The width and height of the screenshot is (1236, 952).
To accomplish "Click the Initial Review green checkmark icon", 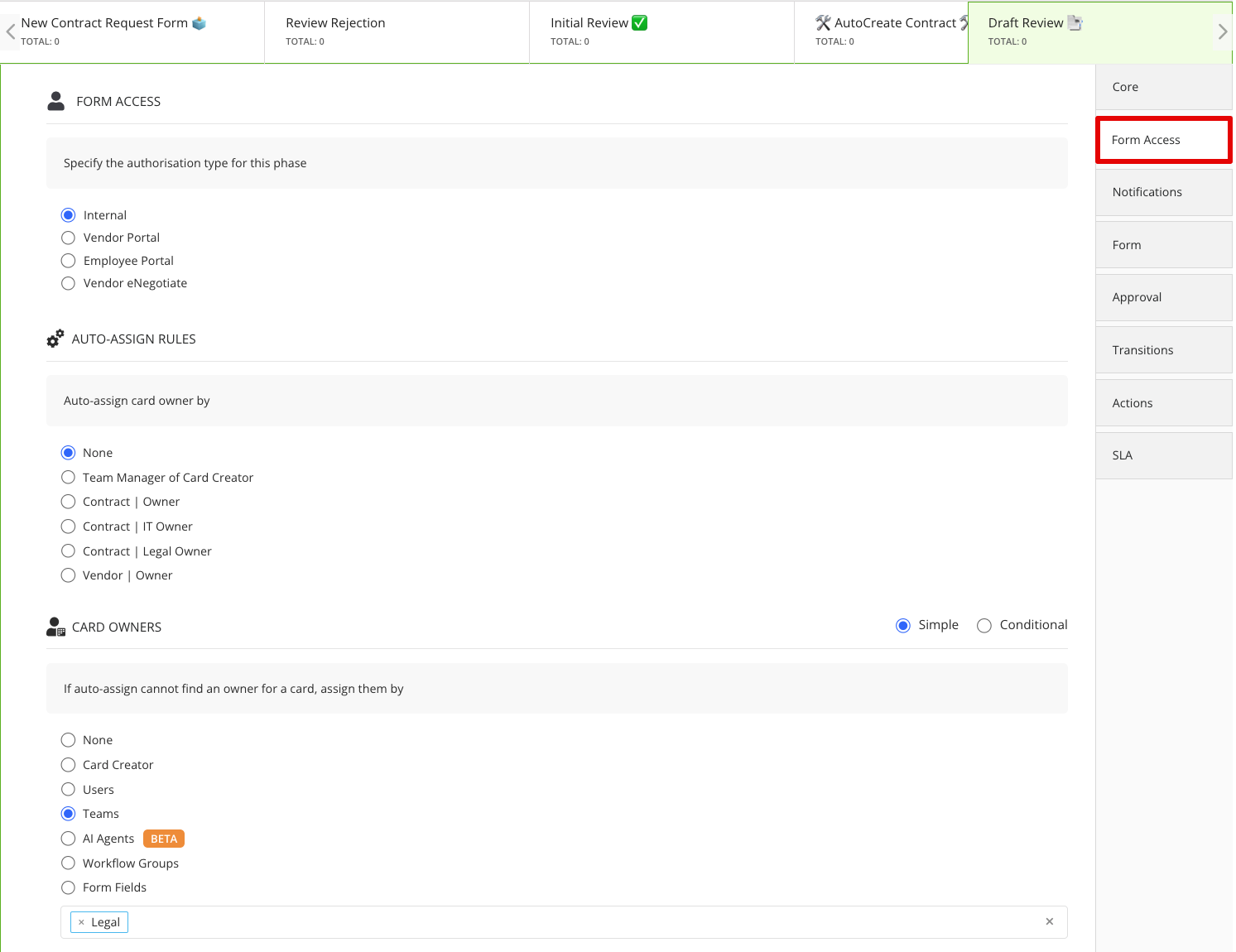I will click(639, 22).
